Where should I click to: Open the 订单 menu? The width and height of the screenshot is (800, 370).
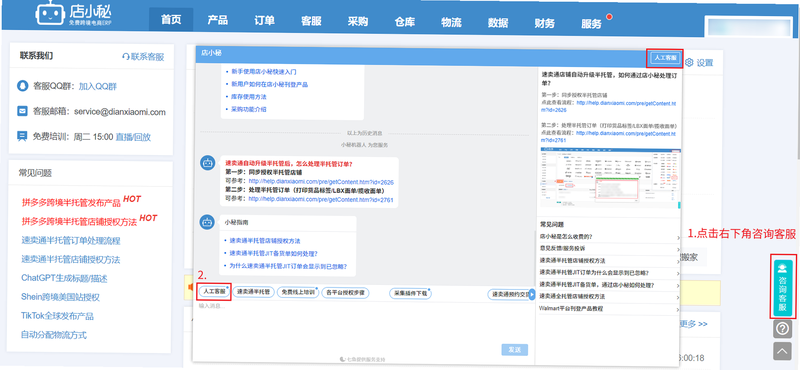pyautogui.click(x=264, y=21)
